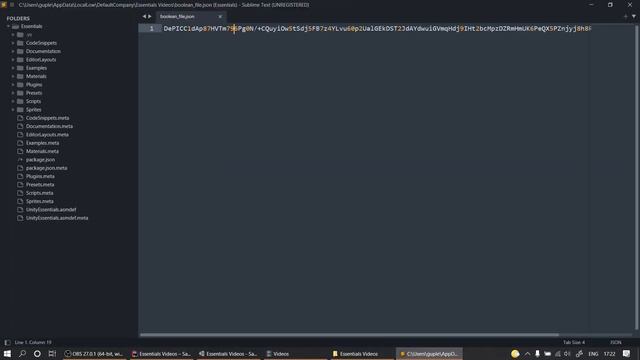Open tab list dropdown arrow

click(x=634, y=17)
